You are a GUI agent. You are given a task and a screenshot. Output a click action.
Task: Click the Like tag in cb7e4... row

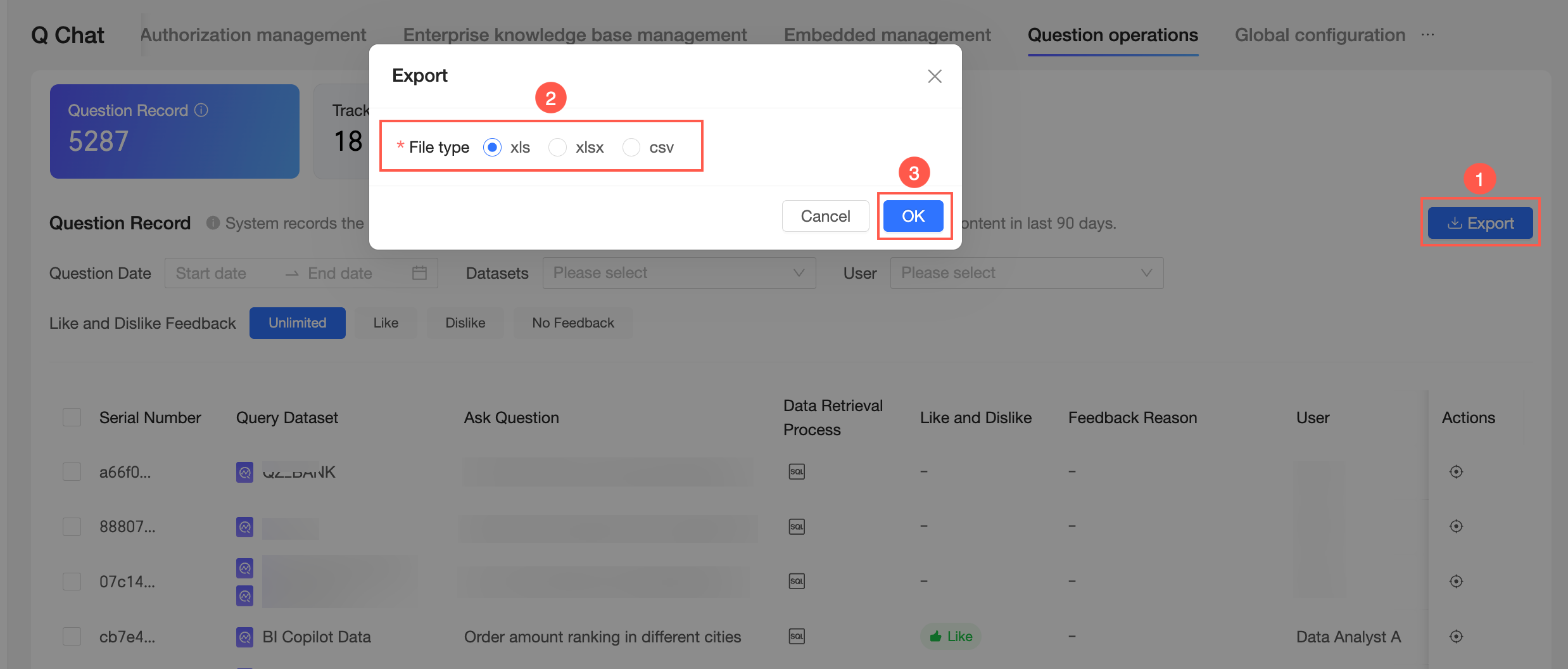point(950,637)
